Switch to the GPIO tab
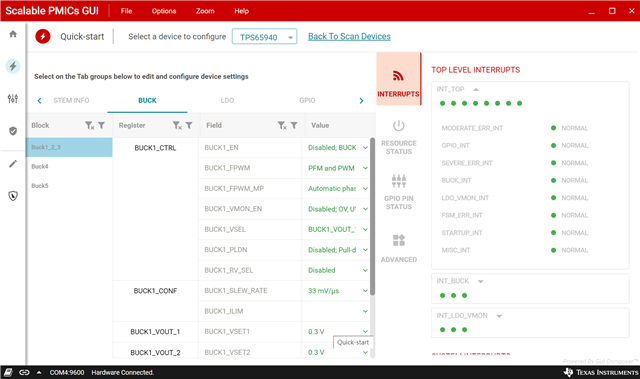This screenshot has height=379, width=640. pos(307,100)
